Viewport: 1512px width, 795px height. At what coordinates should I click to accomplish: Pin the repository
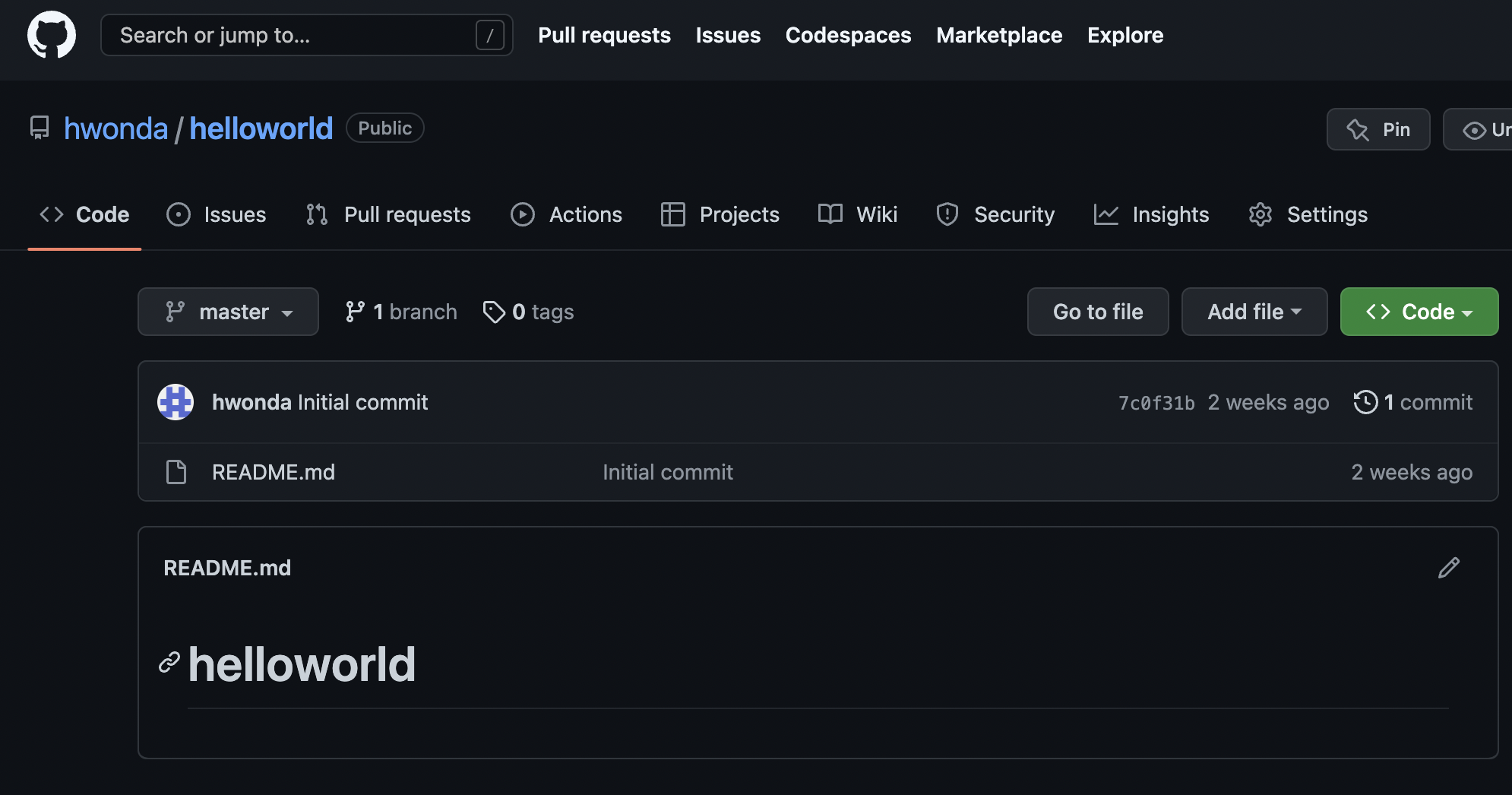[x=1378, y=129]
